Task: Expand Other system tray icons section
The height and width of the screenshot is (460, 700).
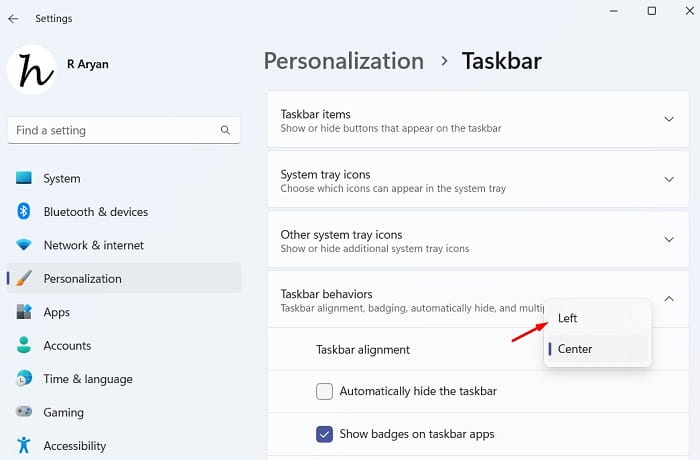Action: coord(669,240)
